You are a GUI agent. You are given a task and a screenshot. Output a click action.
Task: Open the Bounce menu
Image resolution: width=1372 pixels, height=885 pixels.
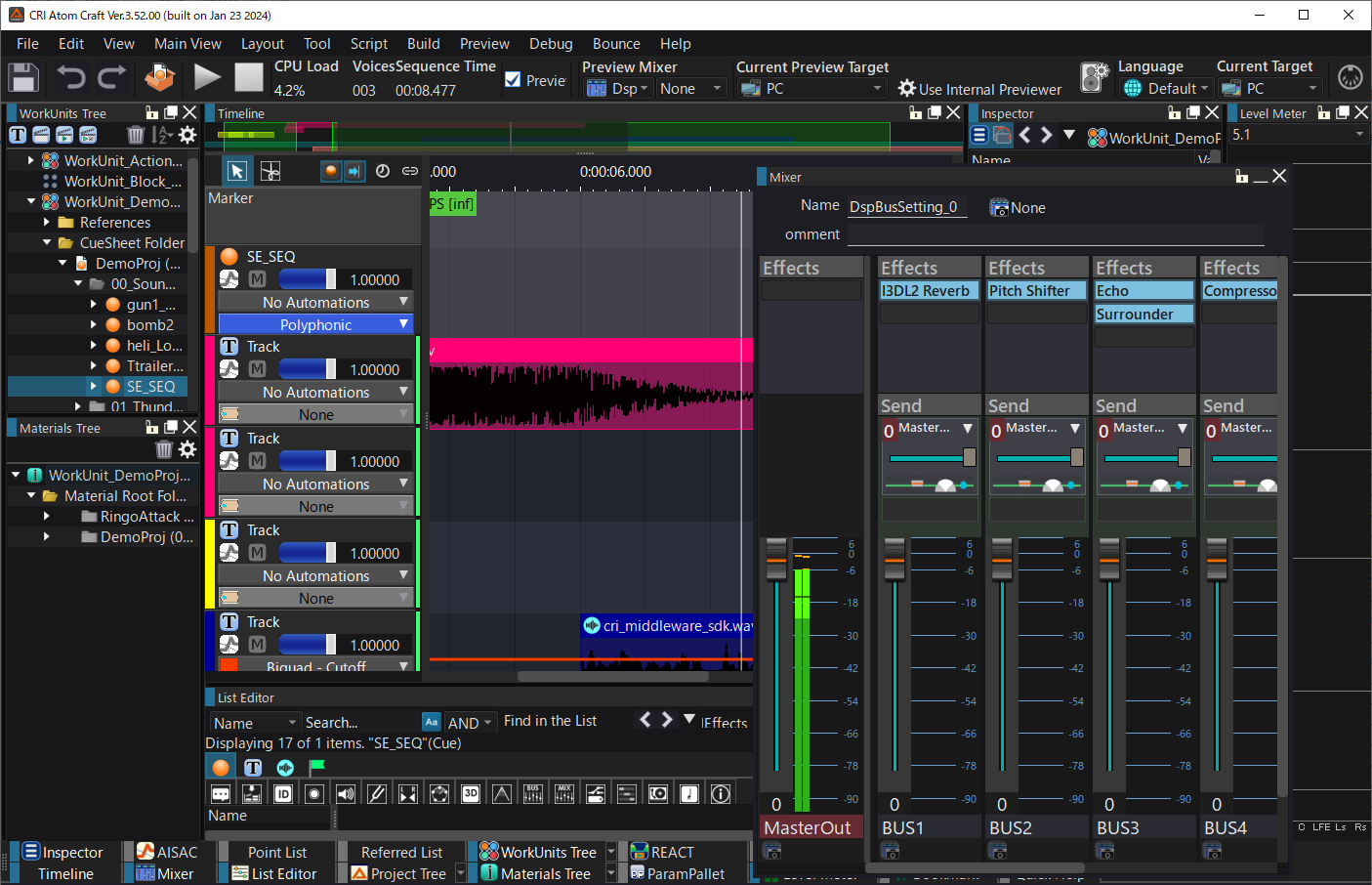pyautogui.click(x=616, y=44)
